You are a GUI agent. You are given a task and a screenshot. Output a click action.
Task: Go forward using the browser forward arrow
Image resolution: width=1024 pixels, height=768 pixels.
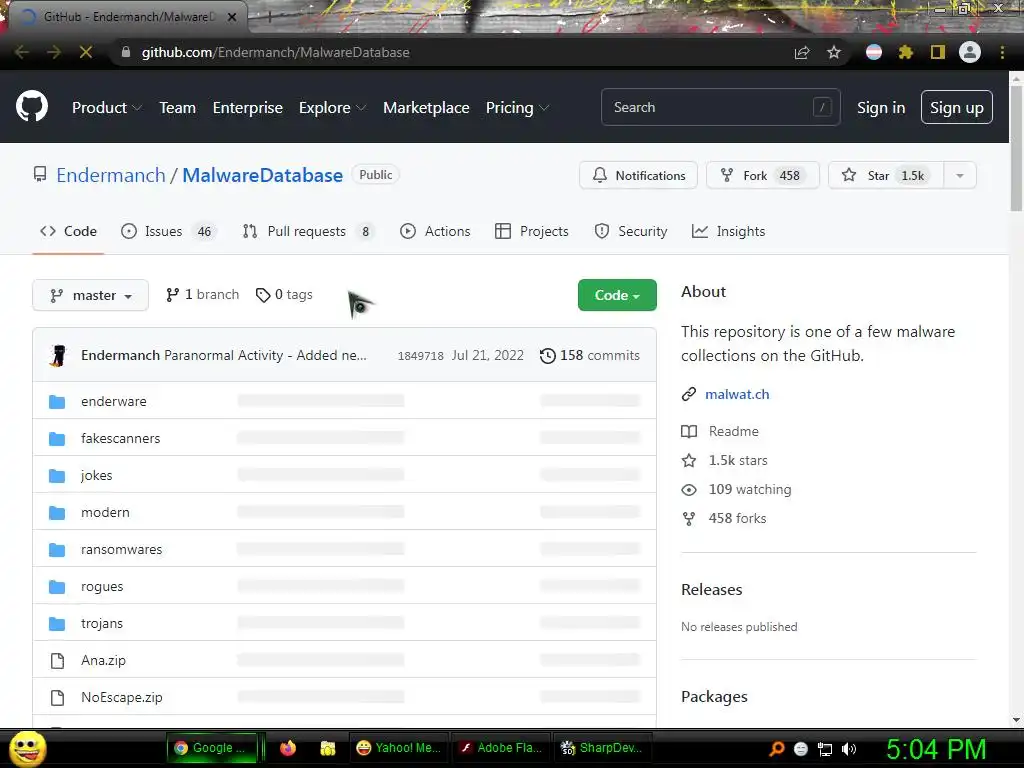coord(54,52)
